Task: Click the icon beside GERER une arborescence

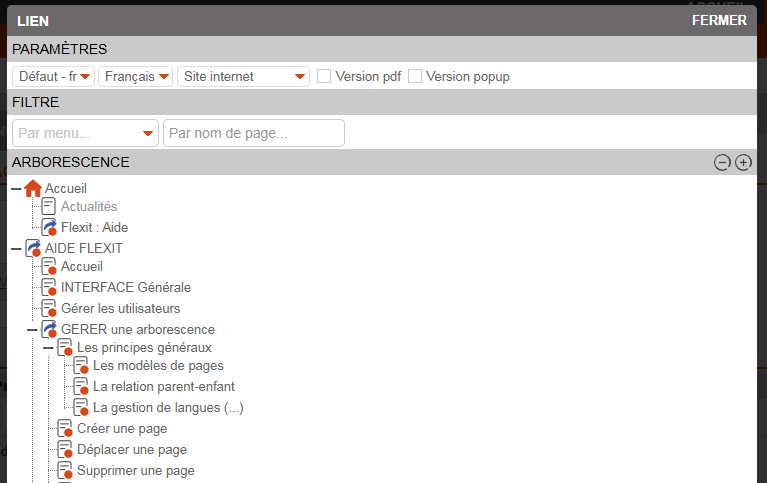Action: 49,329
